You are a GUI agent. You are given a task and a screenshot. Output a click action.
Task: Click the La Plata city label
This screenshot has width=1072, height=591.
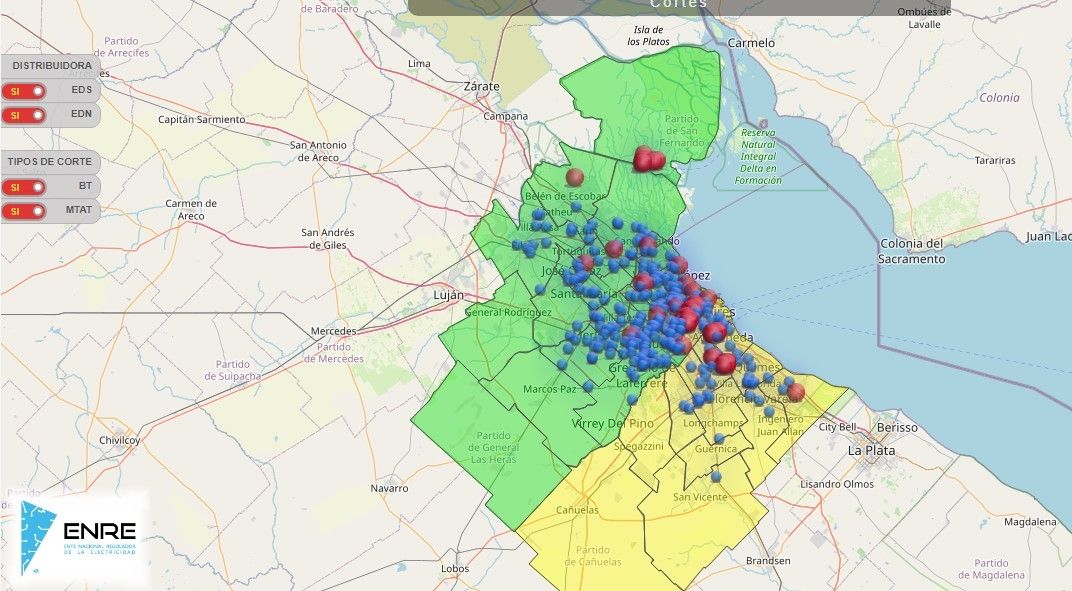tap(870, 450)
